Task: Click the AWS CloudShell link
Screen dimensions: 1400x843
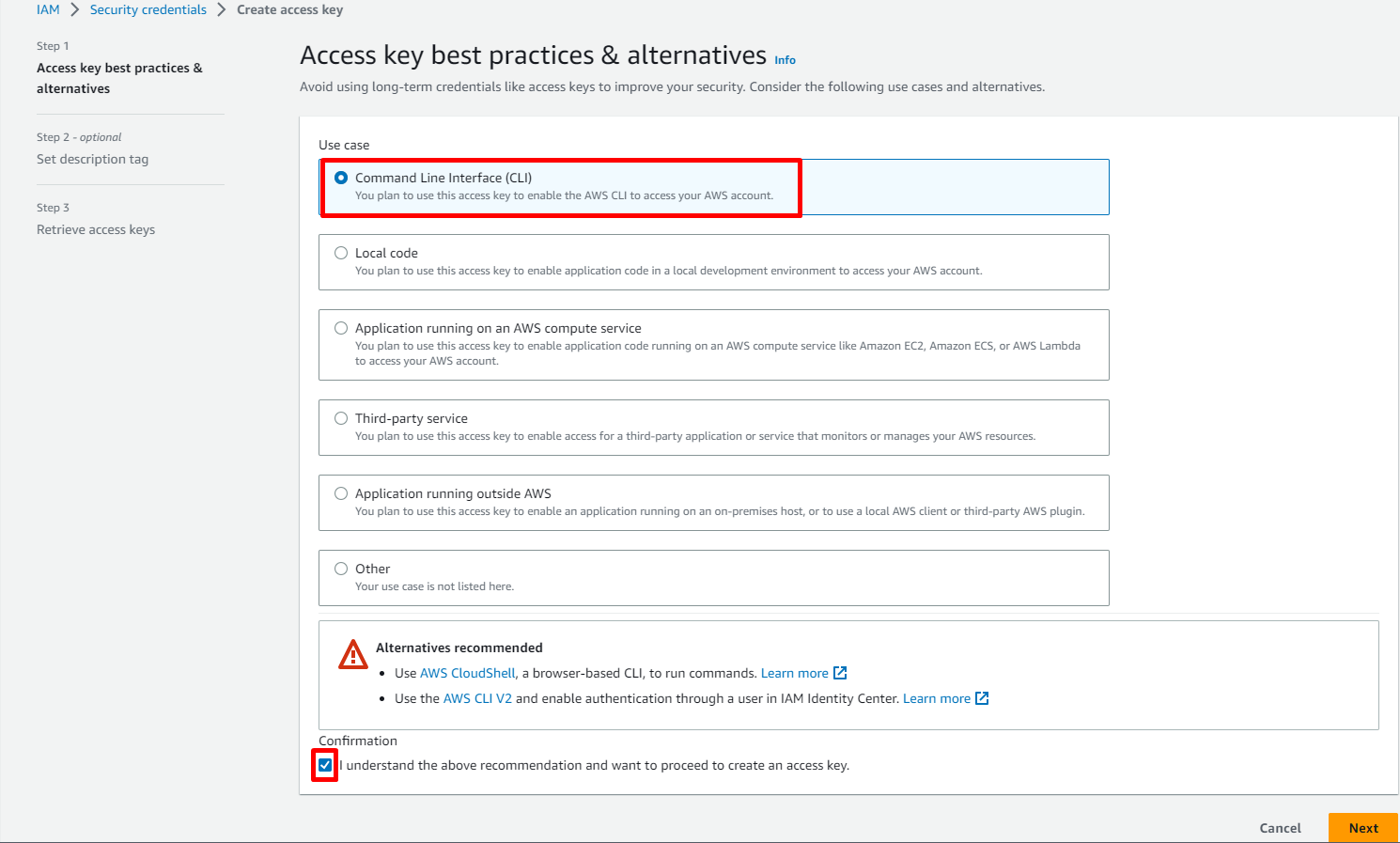Action: 467,673
